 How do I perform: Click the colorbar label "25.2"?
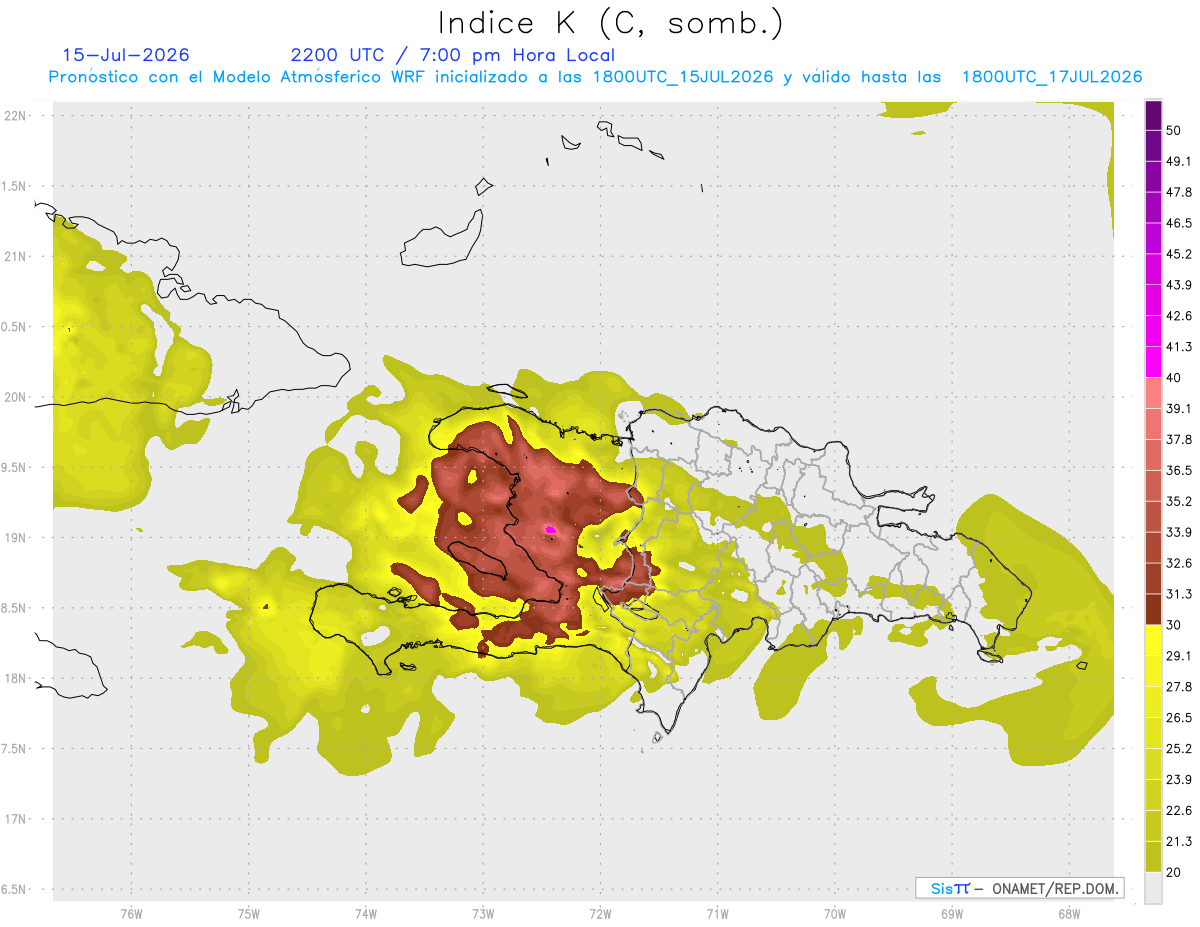[1179, 749]
